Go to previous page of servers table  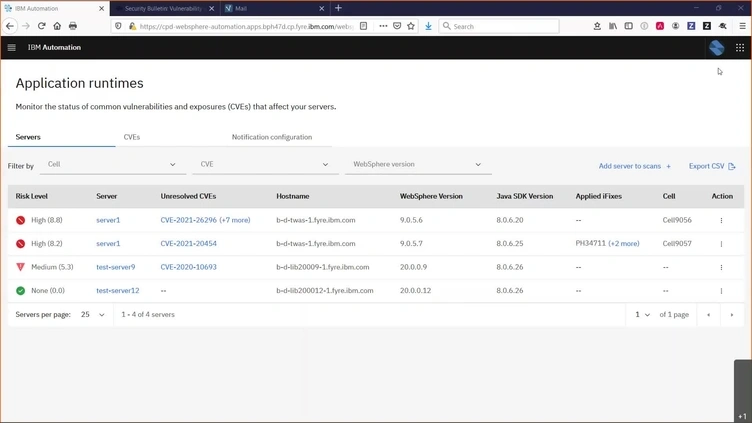pyautogui.click(x=709, y=315)
